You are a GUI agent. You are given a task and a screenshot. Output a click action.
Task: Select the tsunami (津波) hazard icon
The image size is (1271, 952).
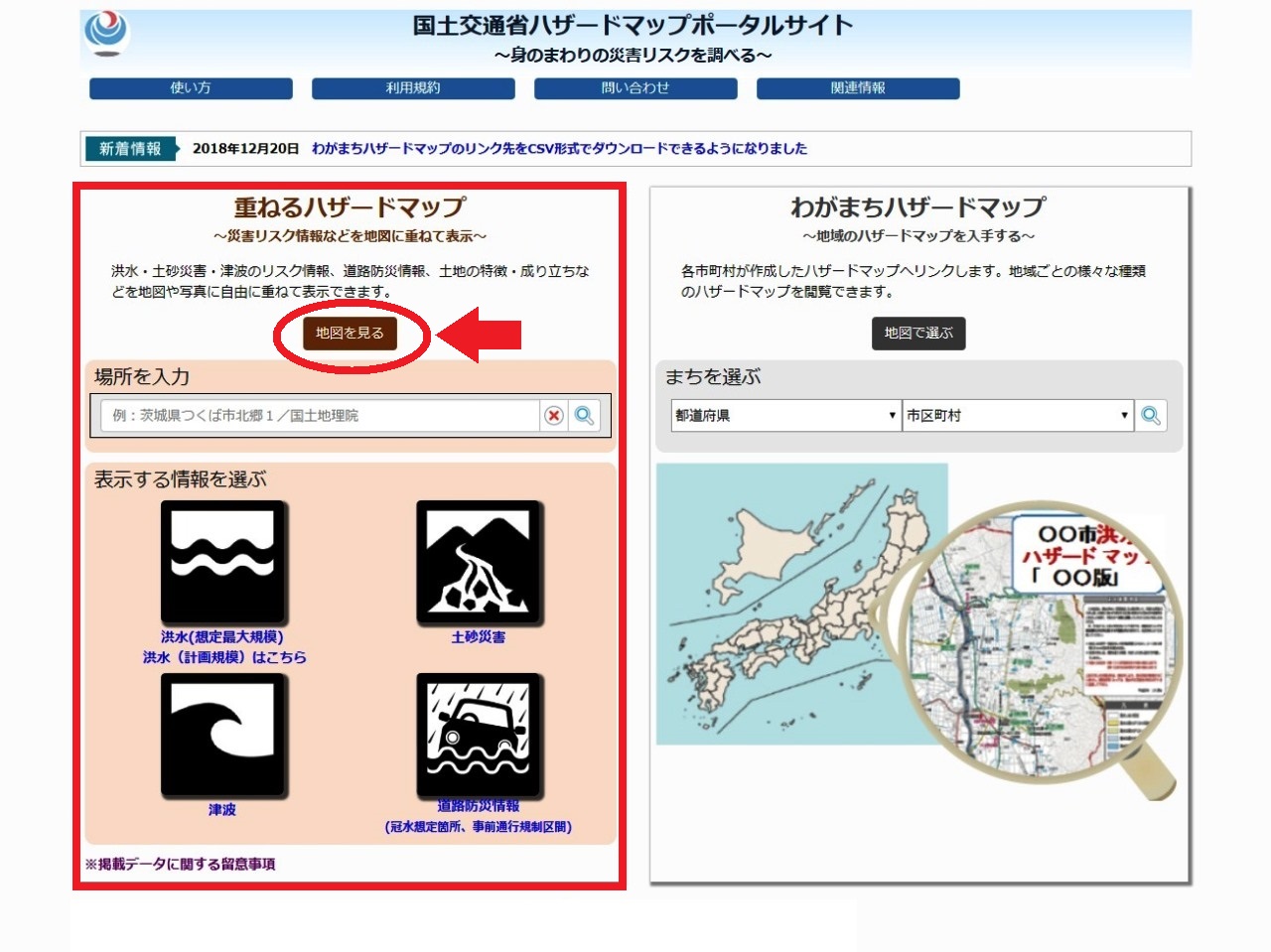tap(223, 736)
